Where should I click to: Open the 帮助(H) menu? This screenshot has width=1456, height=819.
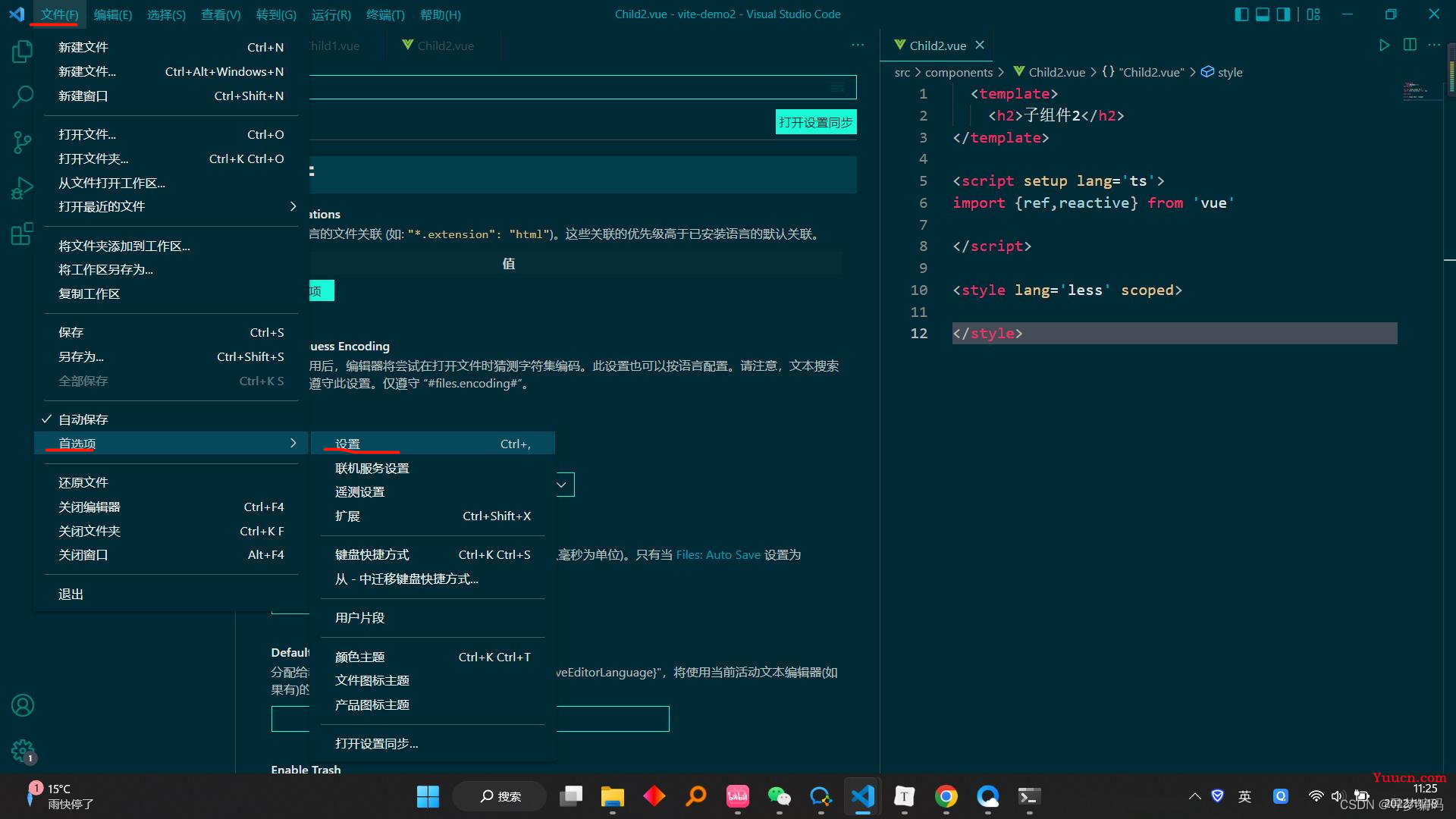point(440,14)
